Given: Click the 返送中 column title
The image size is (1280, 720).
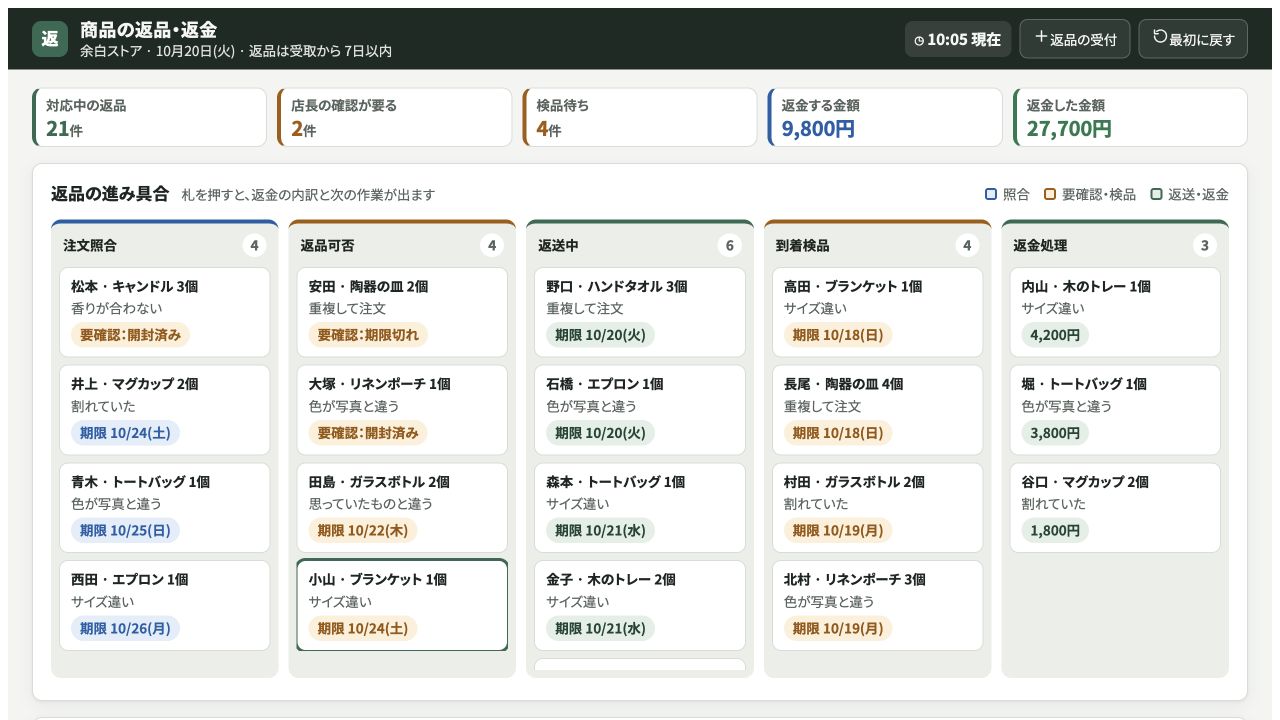Looking at the screenshot, I should coord(558,245).
